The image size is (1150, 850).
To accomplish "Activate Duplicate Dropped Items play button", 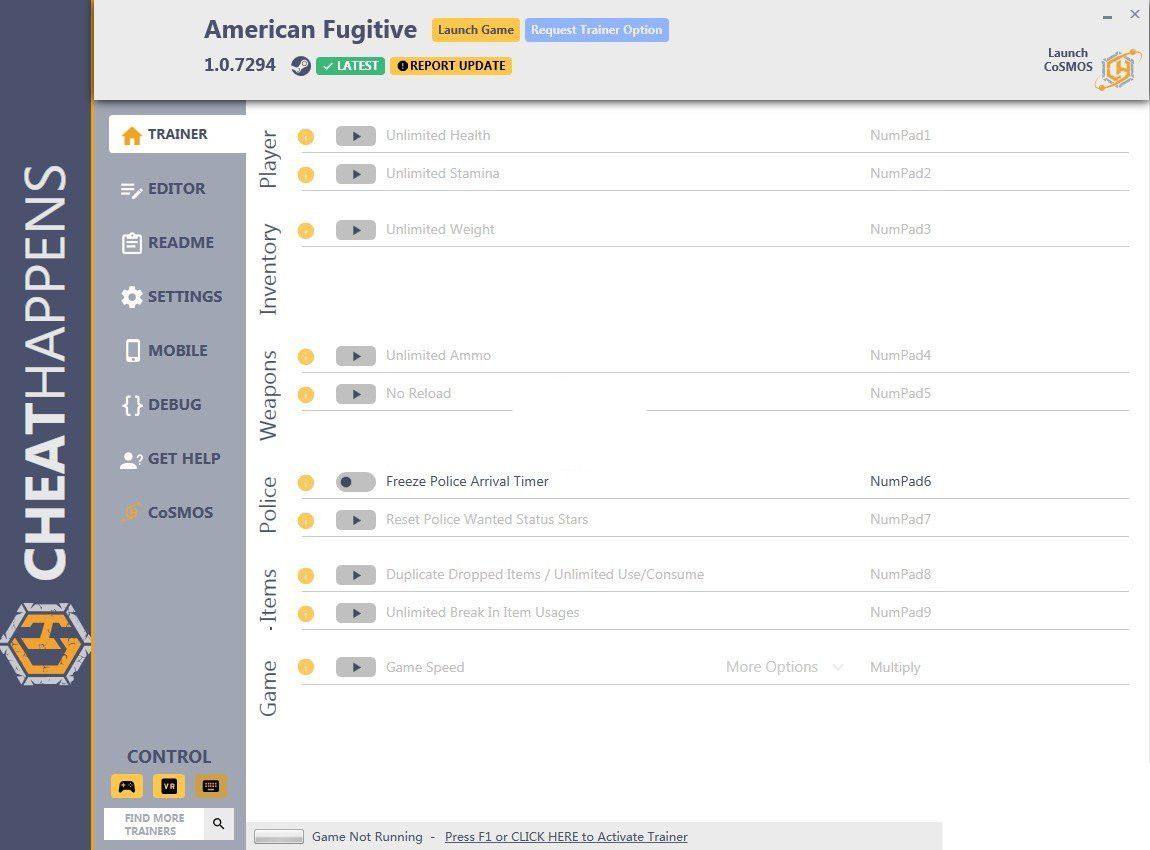I will [x=356, y=575].
